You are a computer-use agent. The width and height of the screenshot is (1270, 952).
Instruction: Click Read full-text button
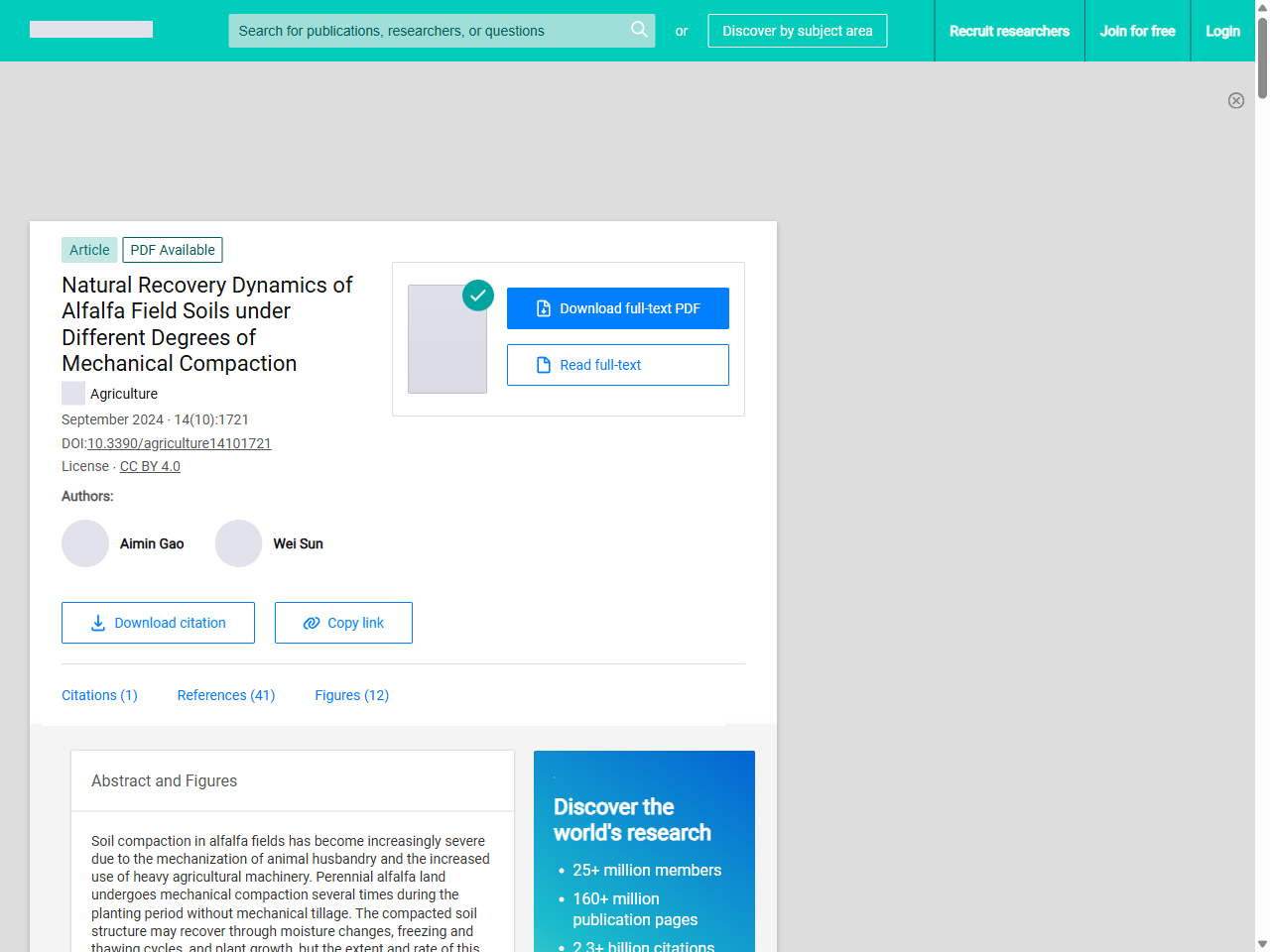click(x=617, y=365)
